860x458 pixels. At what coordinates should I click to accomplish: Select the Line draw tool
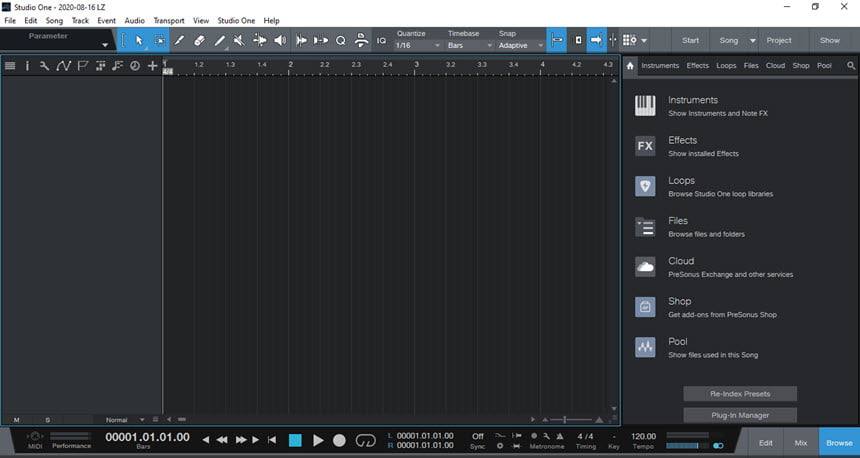(219, 40)
